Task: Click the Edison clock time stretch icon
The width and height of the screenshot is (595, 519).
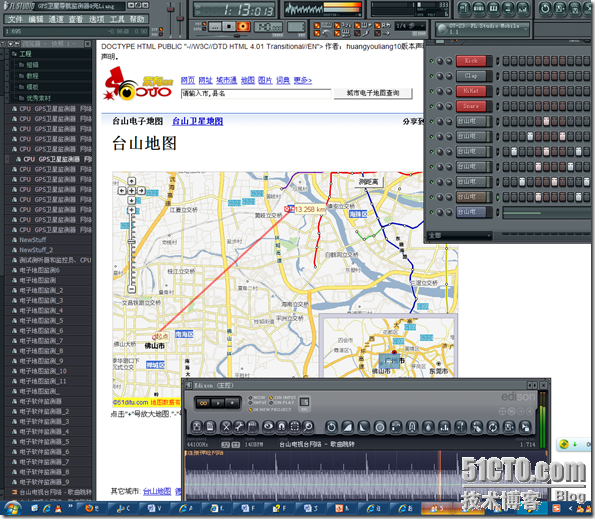Action: pos(380,427)
